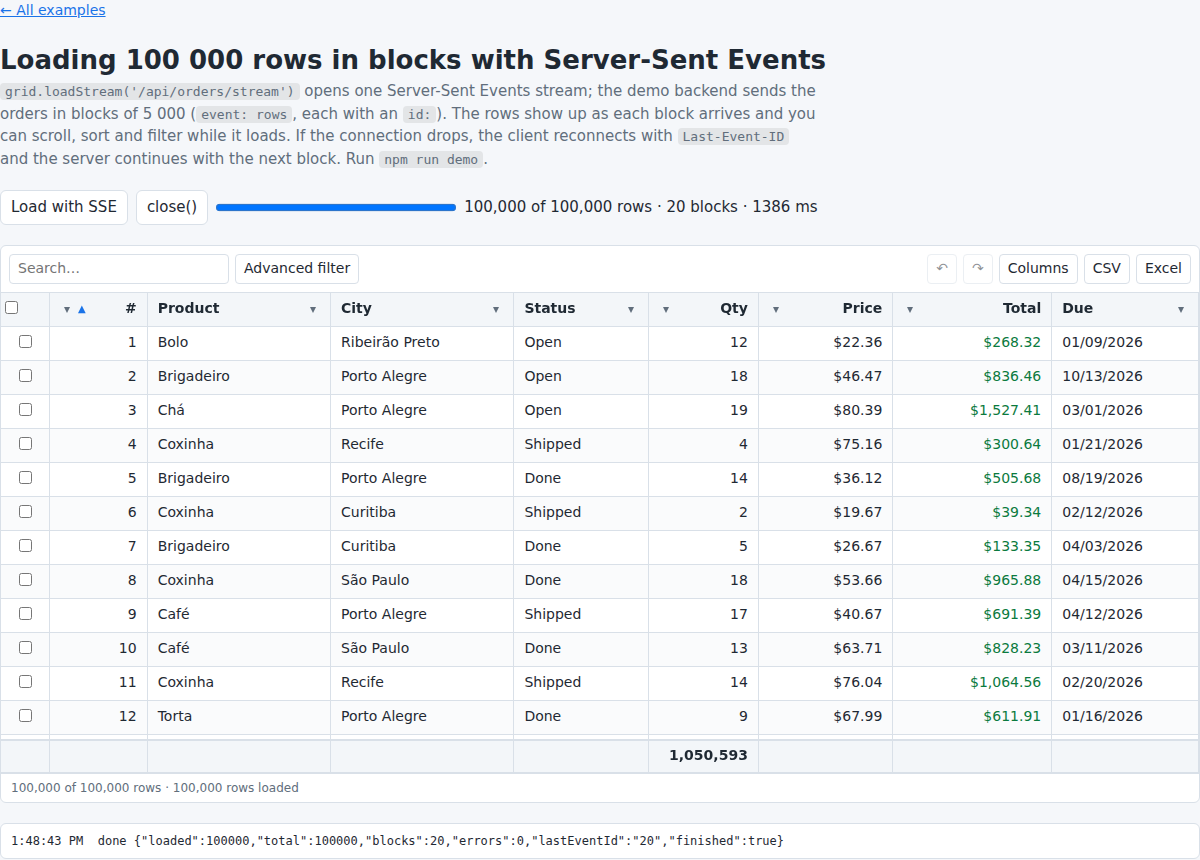Select the due date 04/15/2026 cell
The width and height of the screenshot is (1200, 860).
click(1125, 580)
